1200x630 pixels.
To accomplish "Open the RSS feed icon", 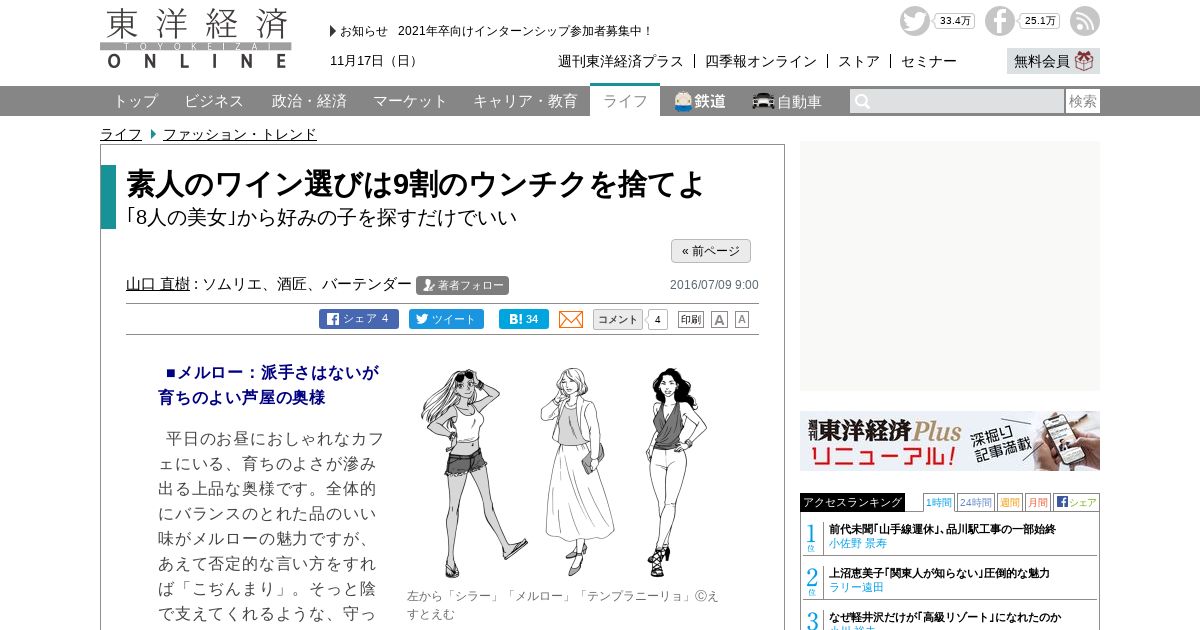I will [x=1085, y=21].
